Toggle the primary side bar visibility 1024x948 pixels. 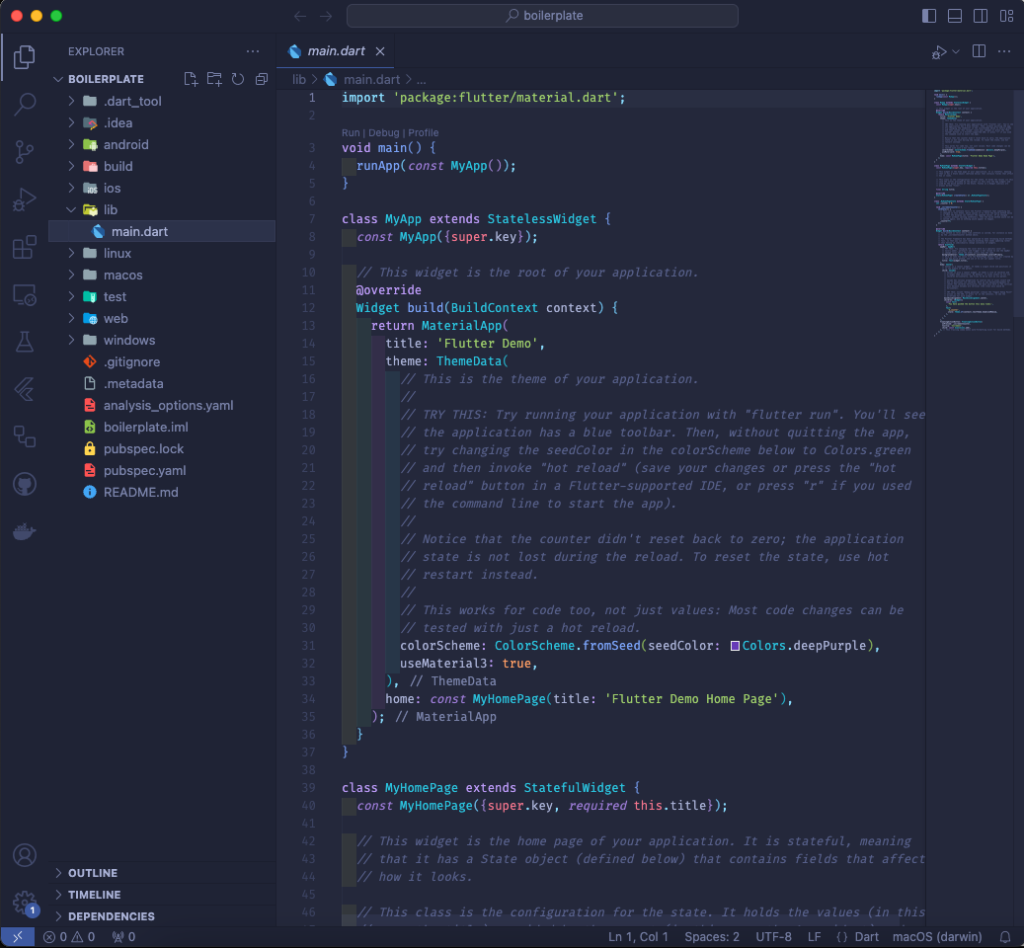click(x=929, y=16)
